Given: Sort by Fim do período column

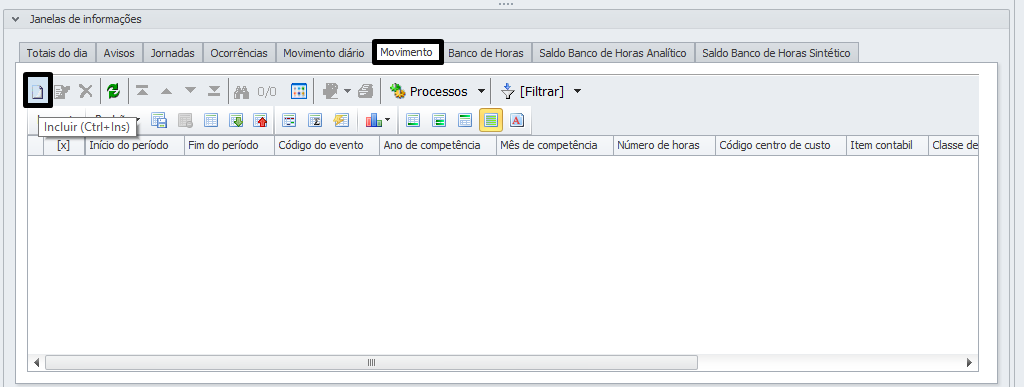Looking at the screenshot, I should click(229, 146).
